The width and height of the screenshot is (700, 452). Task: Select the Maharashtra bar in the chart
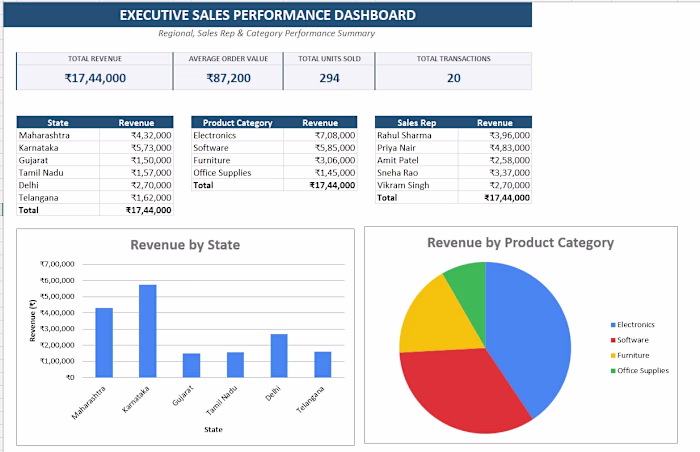pos(104,343)
